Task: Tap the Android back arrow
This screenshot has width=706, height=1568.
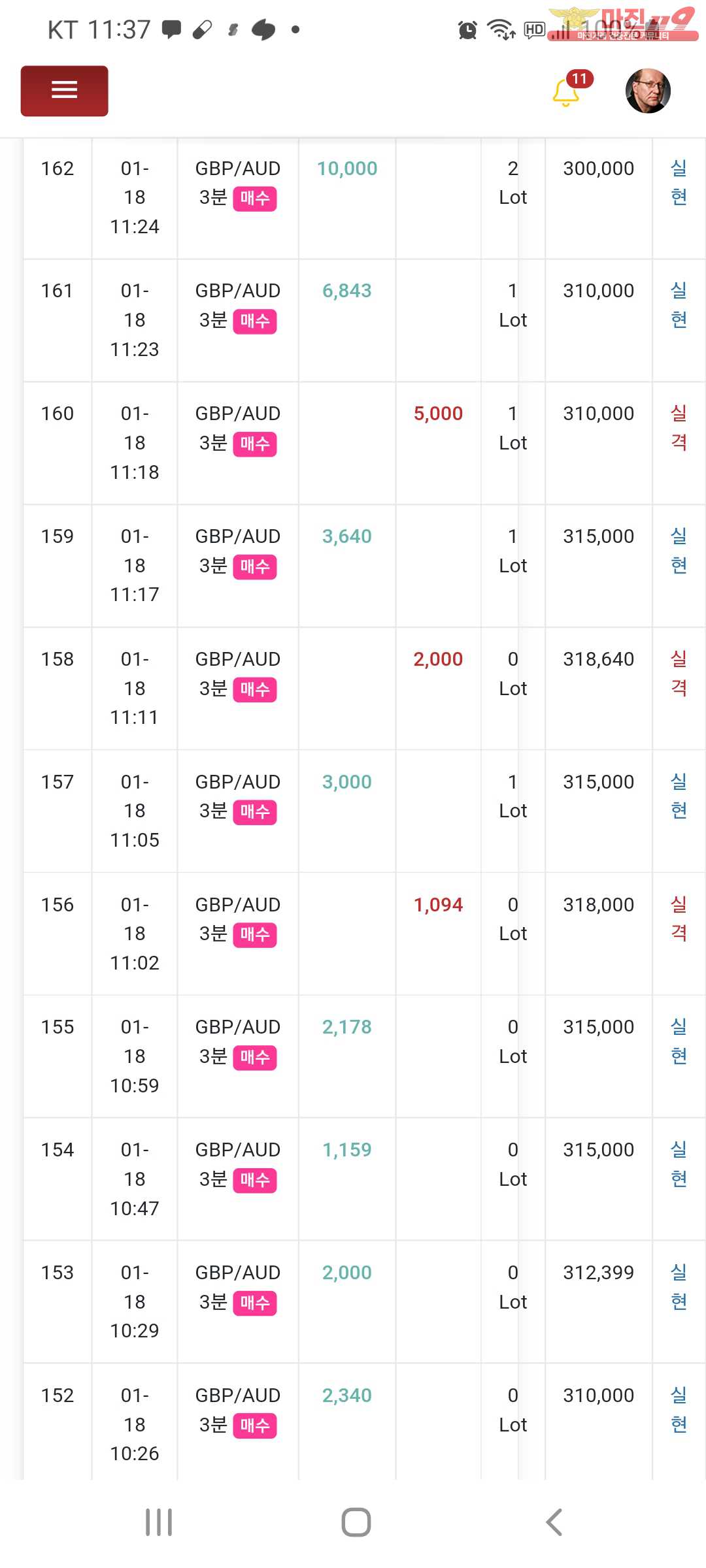Action: pyautogui.click(x=554, y=1522)
